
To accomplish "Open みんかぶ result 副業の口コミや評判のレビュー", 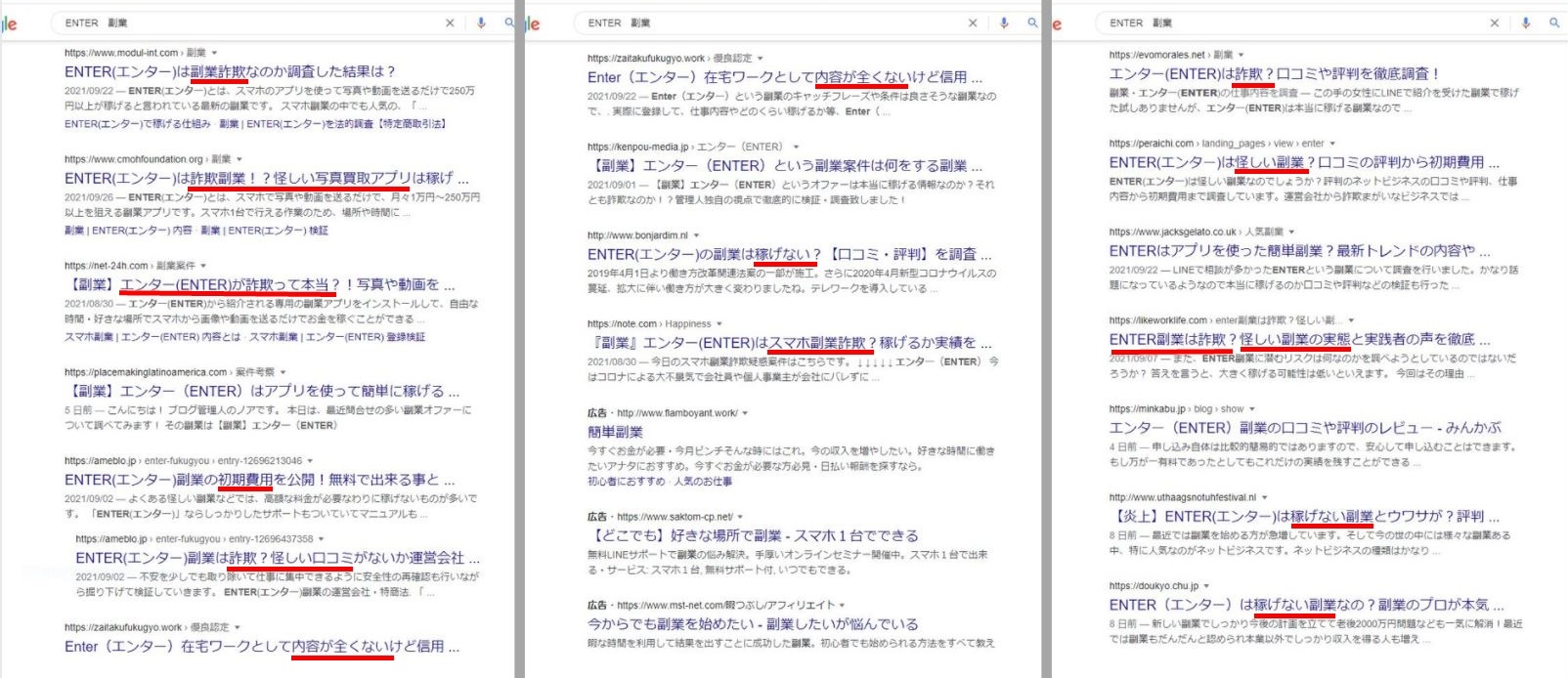I will (x=1305, y=427).
